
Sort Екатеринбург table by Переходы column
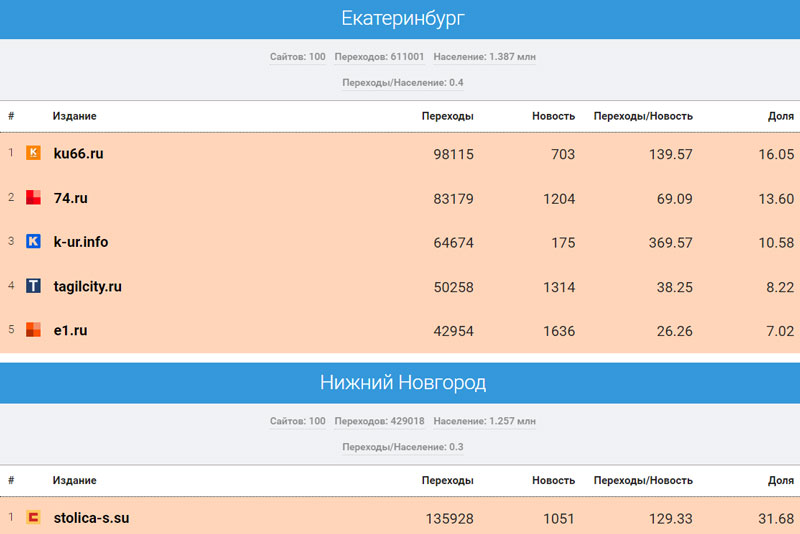tap(447, 116)
